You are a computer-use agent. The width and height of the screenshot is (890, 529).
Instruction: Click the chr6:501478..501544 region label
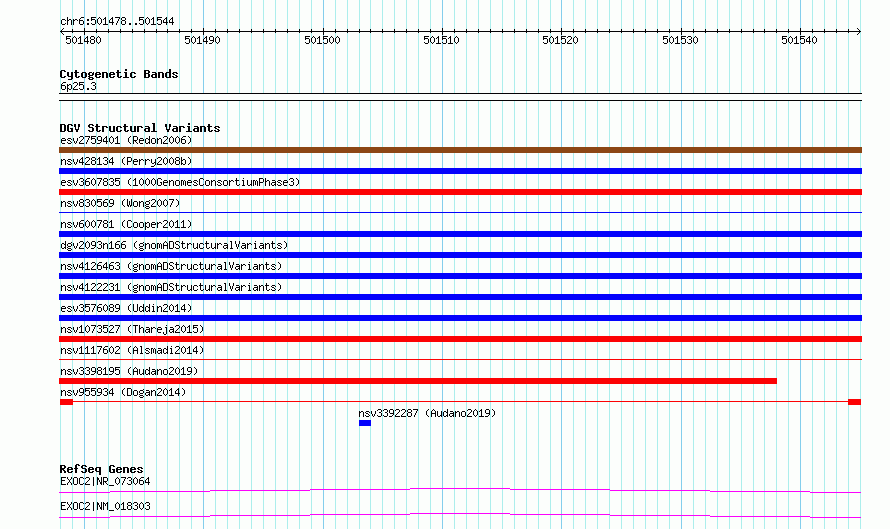(117, 22)
